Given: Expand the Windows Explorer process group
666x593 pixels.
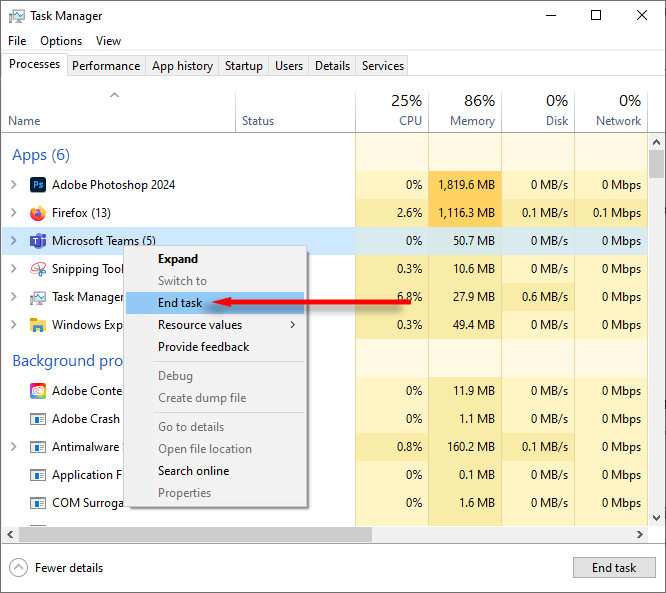Looking at the screenshot, I should 14,325.
